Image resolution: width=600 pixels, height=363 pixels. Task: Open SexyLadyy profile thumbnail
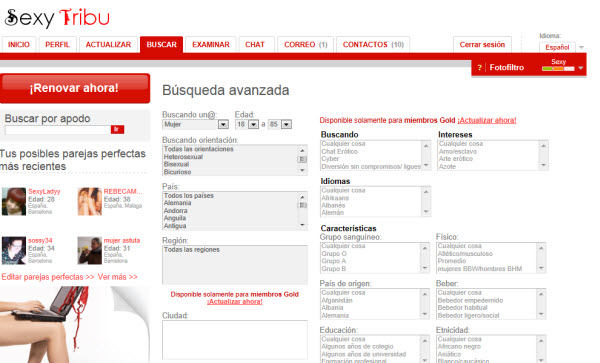click(x=14, y=201)
